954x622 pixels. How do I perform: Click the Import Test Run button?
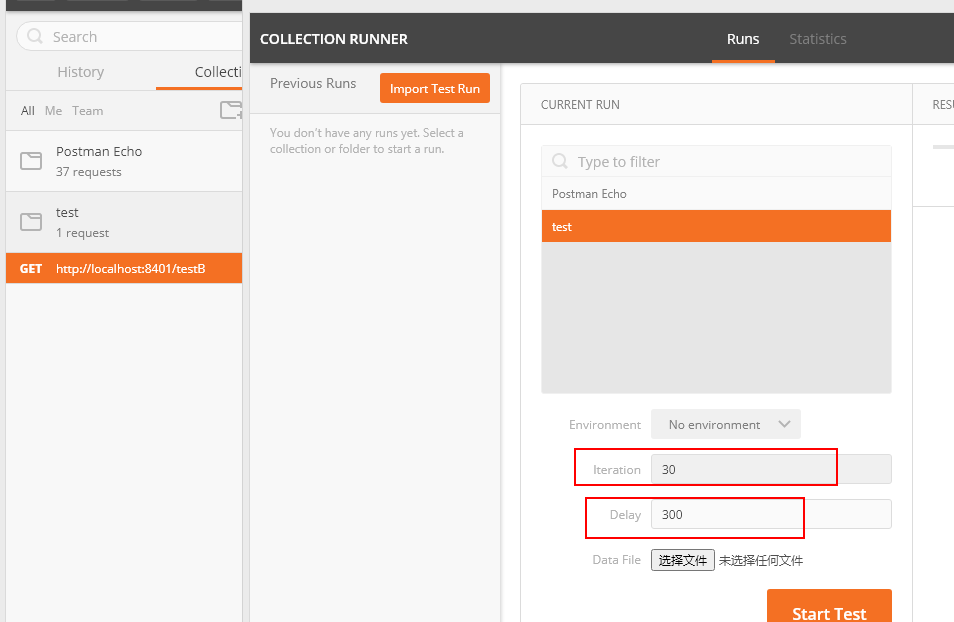(435, 88)
